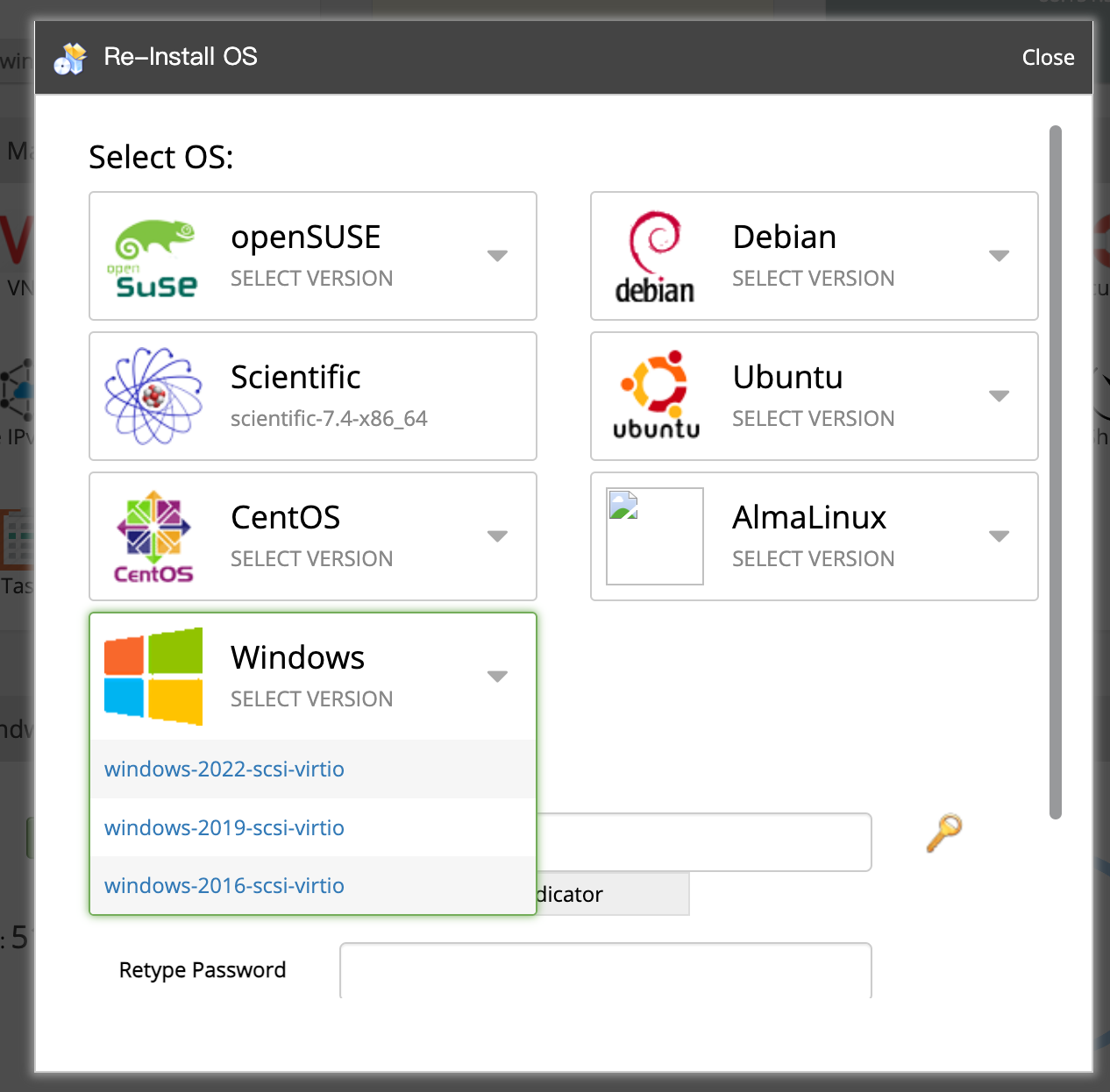Click the openSUSE name label
Screen dimensions: 1110x1092
[x=305, y=237]
